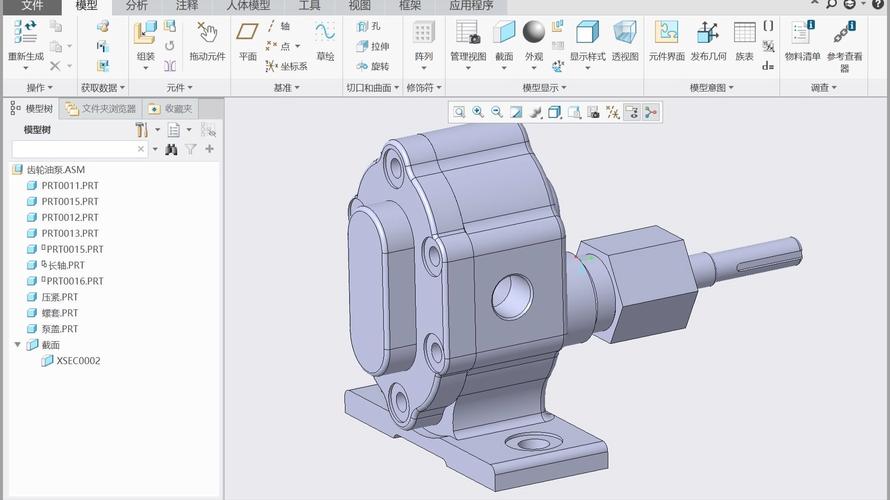Open the 收藏夹 favorites tab
Viewport: 890px width, 500px height.
click(x=170, y=108)
